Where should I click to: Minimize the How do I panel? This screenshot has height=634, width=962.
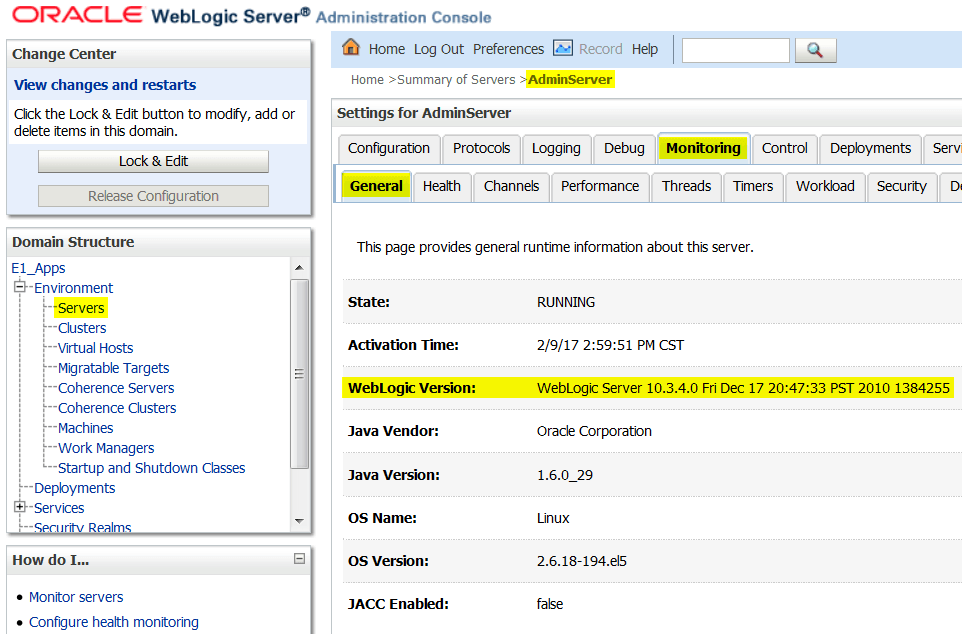click(x=299, y=559)
